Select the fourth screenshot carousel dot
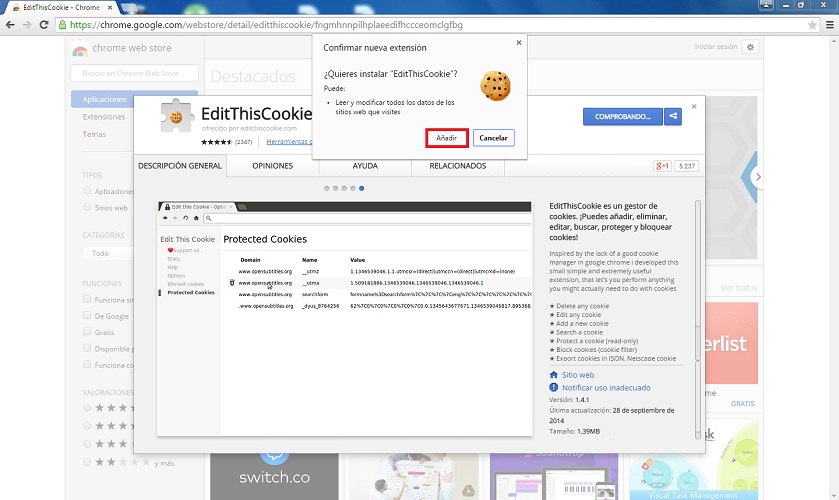Viewport: 839px width, 500px height. (x=353, y=188)
